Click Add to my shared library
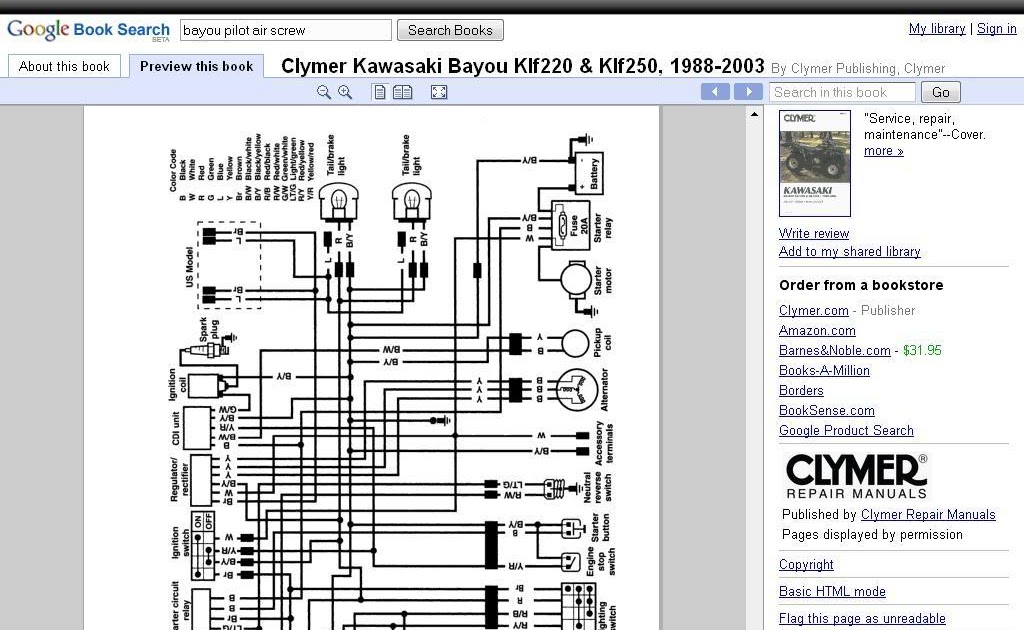Image resolution: width=1024 pixels, height=630 pixels. (850, 251)
